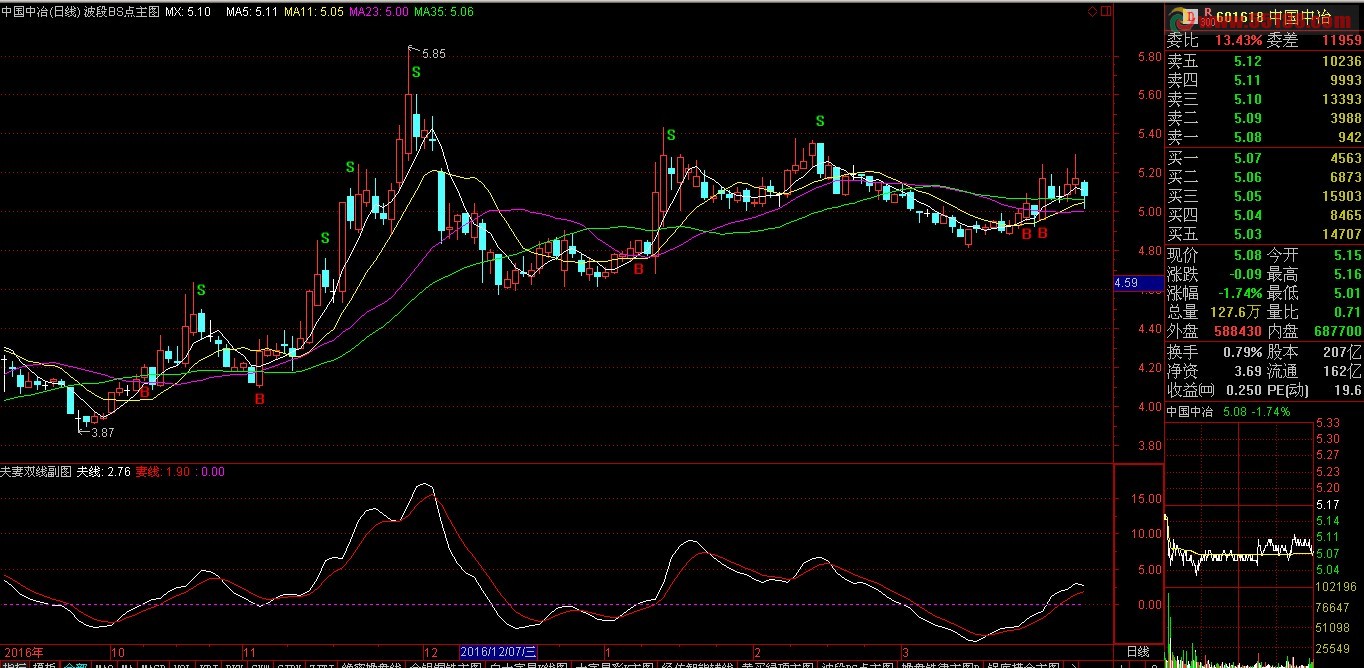This screenshot has height=668, width=1364.
Task: Click the 3.87 low price label
Action: click(x=102, y=432)
